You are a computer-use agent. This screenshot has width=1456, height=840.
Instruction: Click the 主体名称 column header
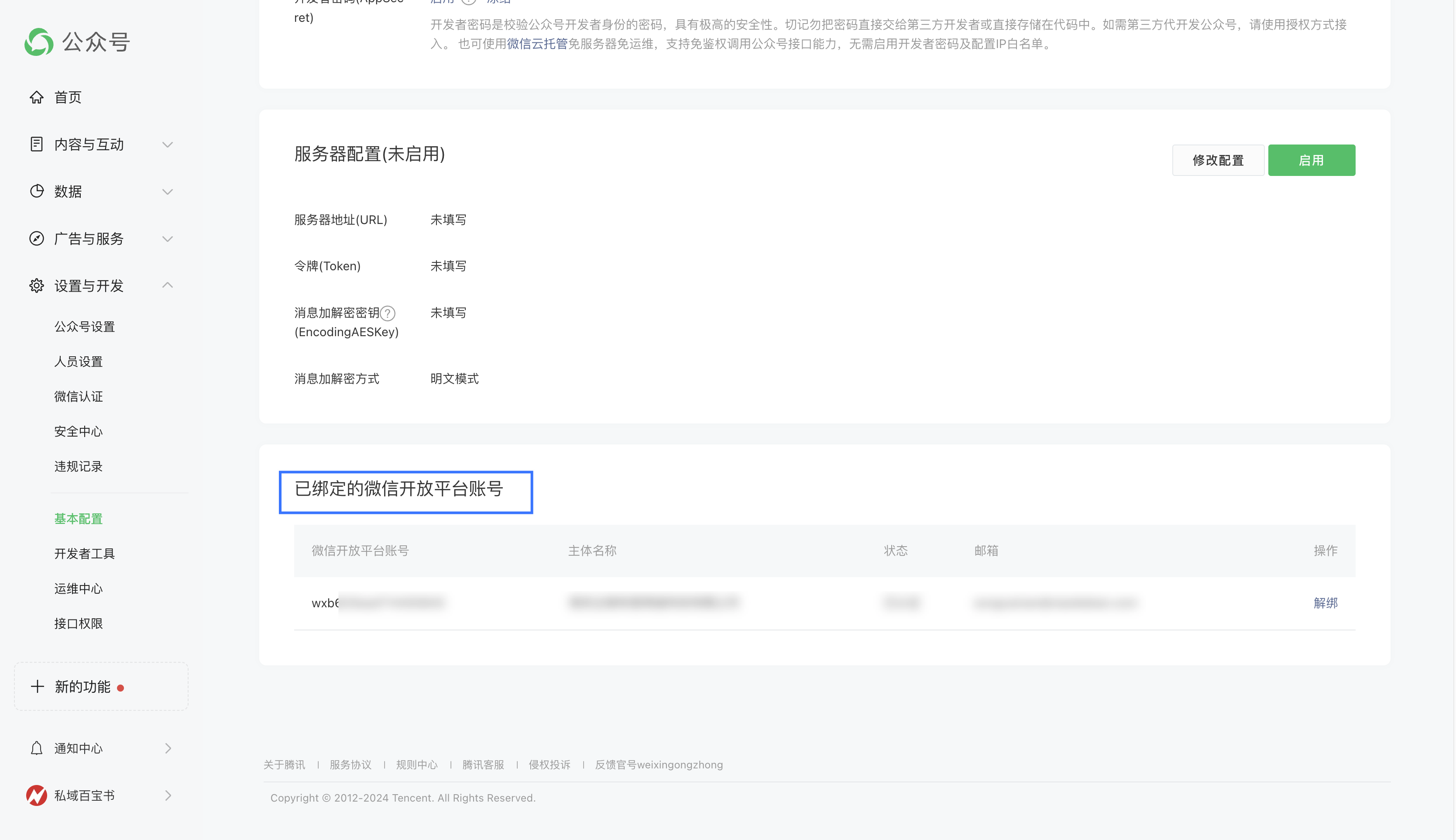click(x=592, y=551)
